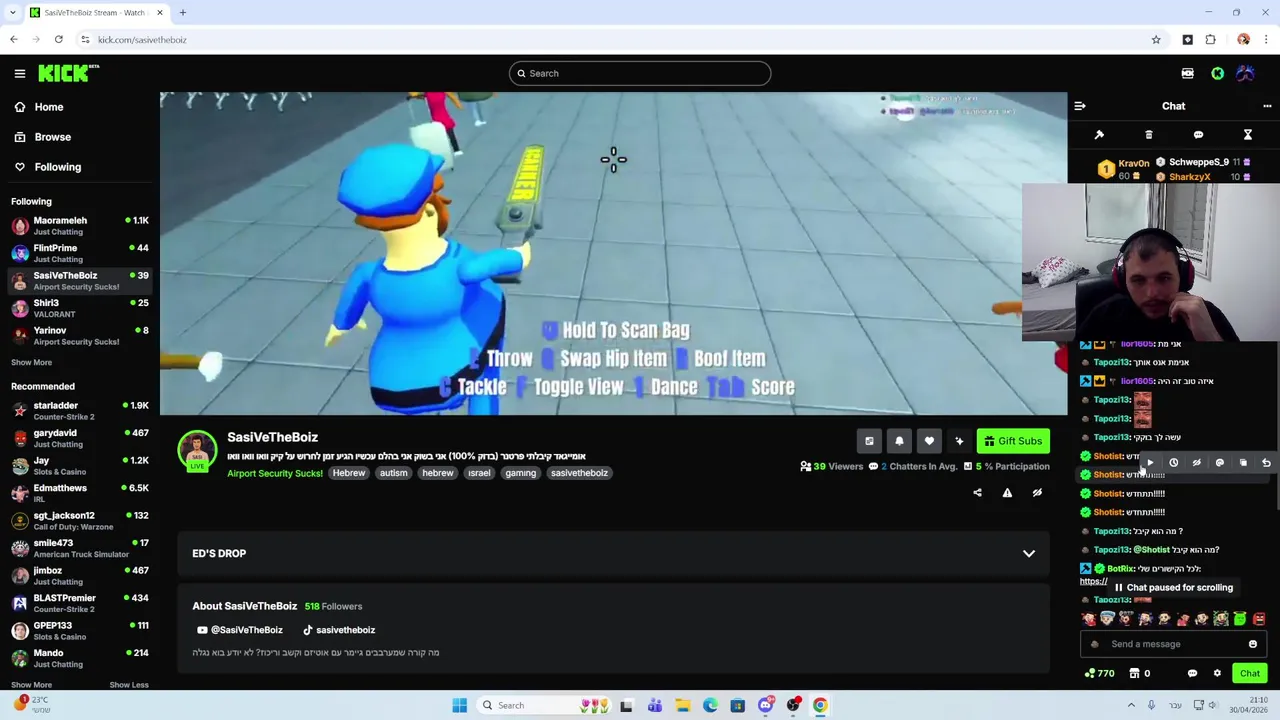Screen dimensions: 1280x720
Task: Bookmark this page with the star icon
Action: [x=1156, y=40]
